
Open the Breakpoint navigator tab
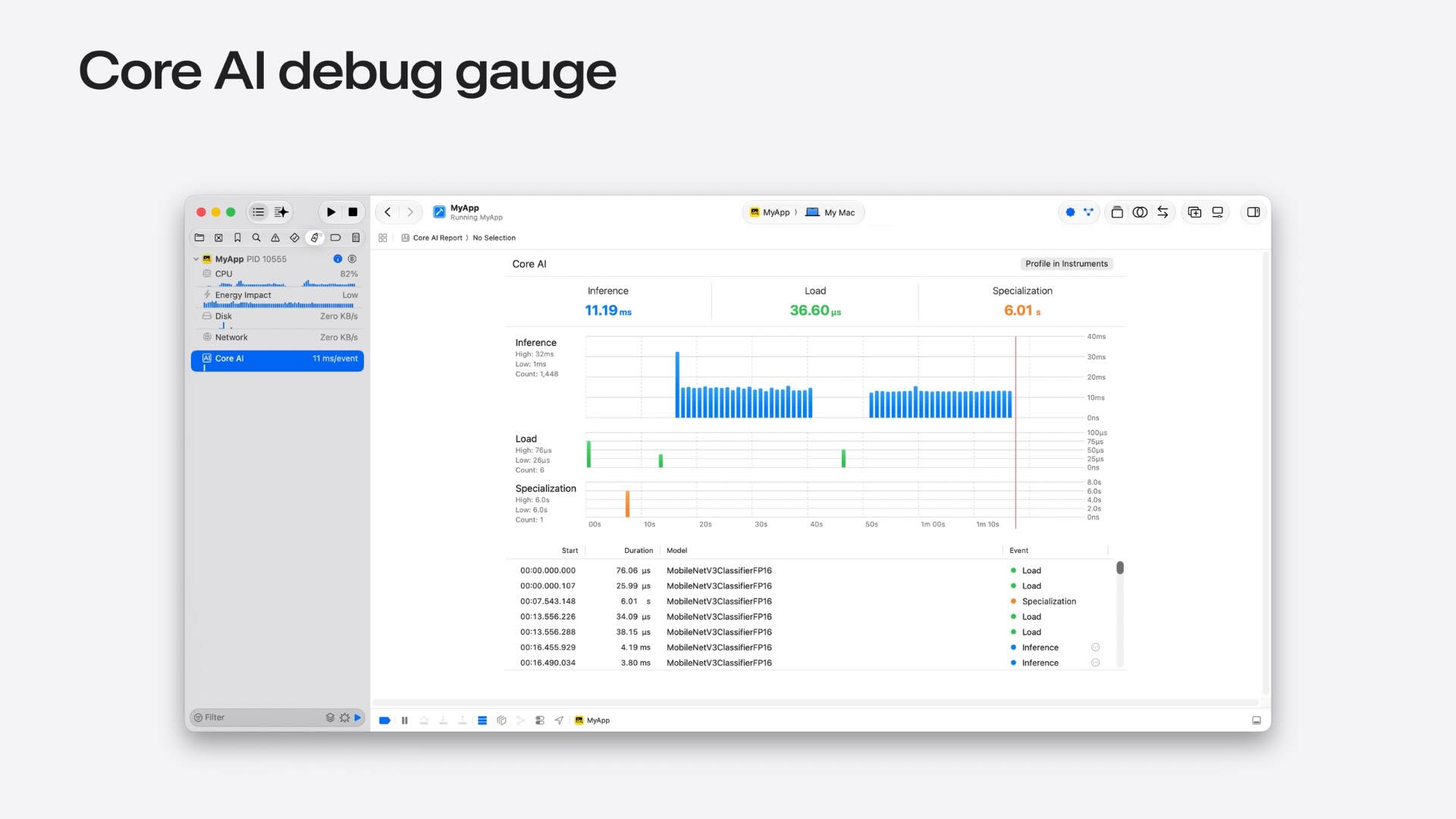pyautogui.click(x=335, y=237)
